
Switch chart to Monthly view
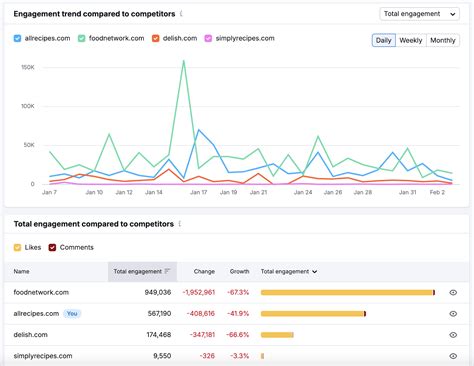point(443,40)
